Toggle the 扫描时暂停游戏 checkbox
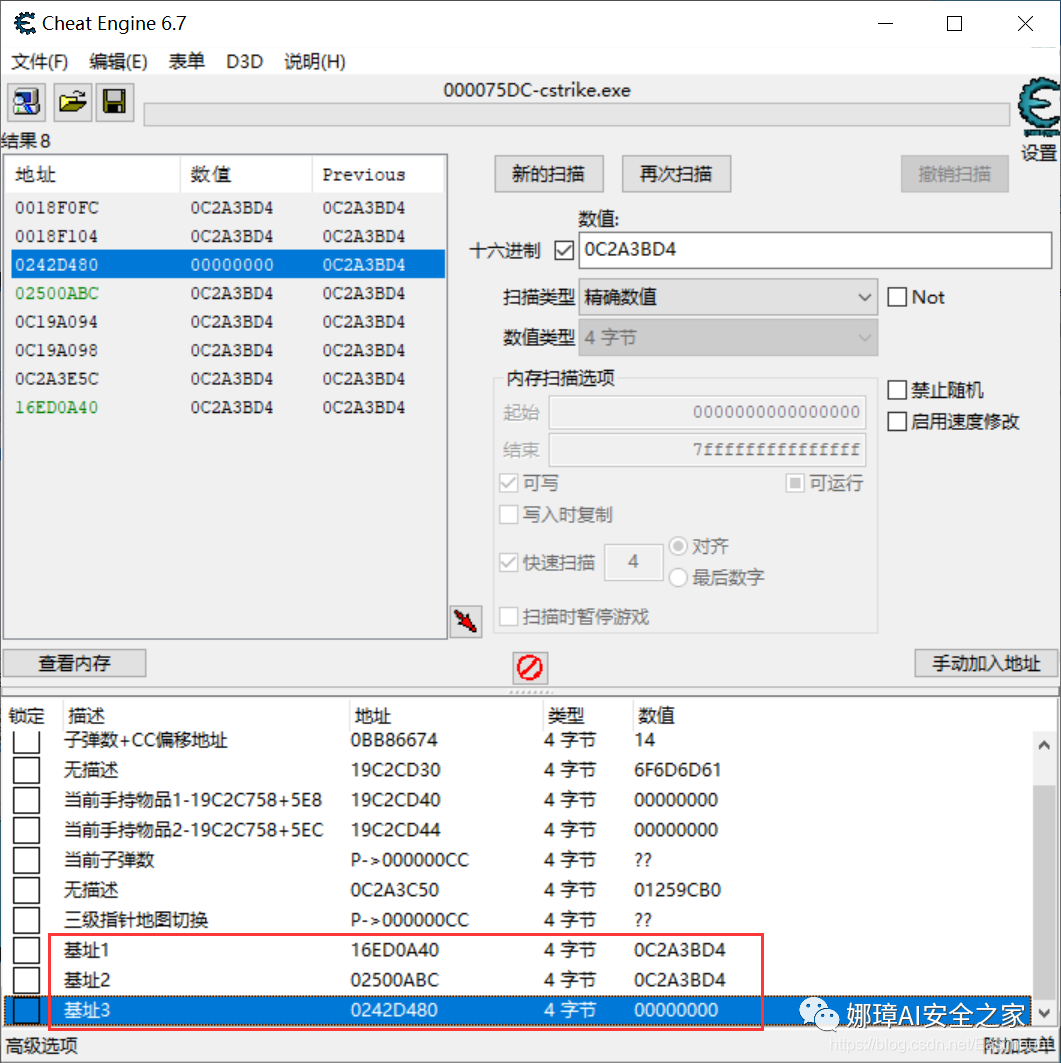The image size is (1061, 1063). point(508,616)
